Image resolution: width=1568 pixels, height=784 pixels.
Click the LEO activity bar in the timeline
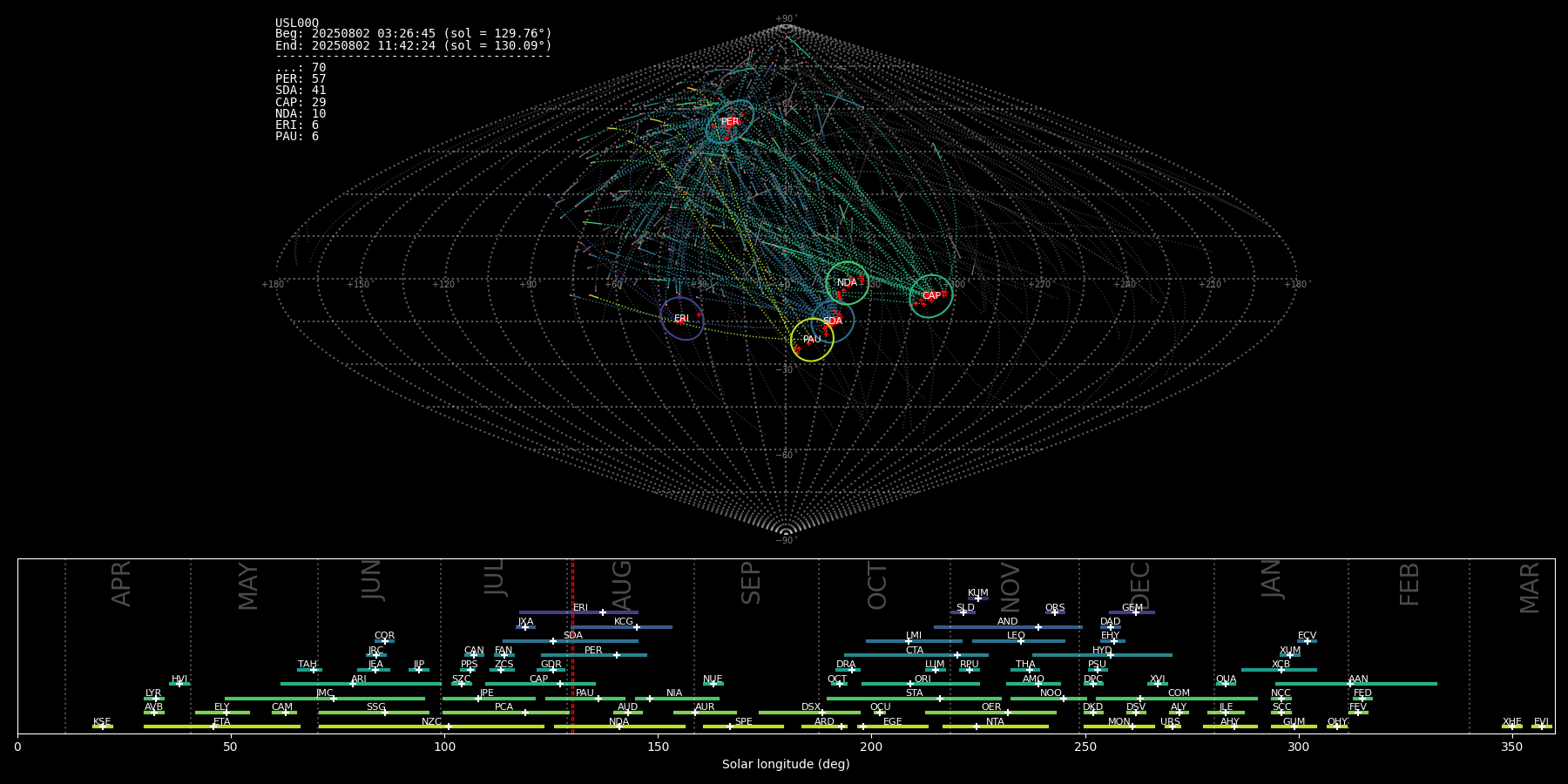pyautogui.click(x=1018, y=641)
